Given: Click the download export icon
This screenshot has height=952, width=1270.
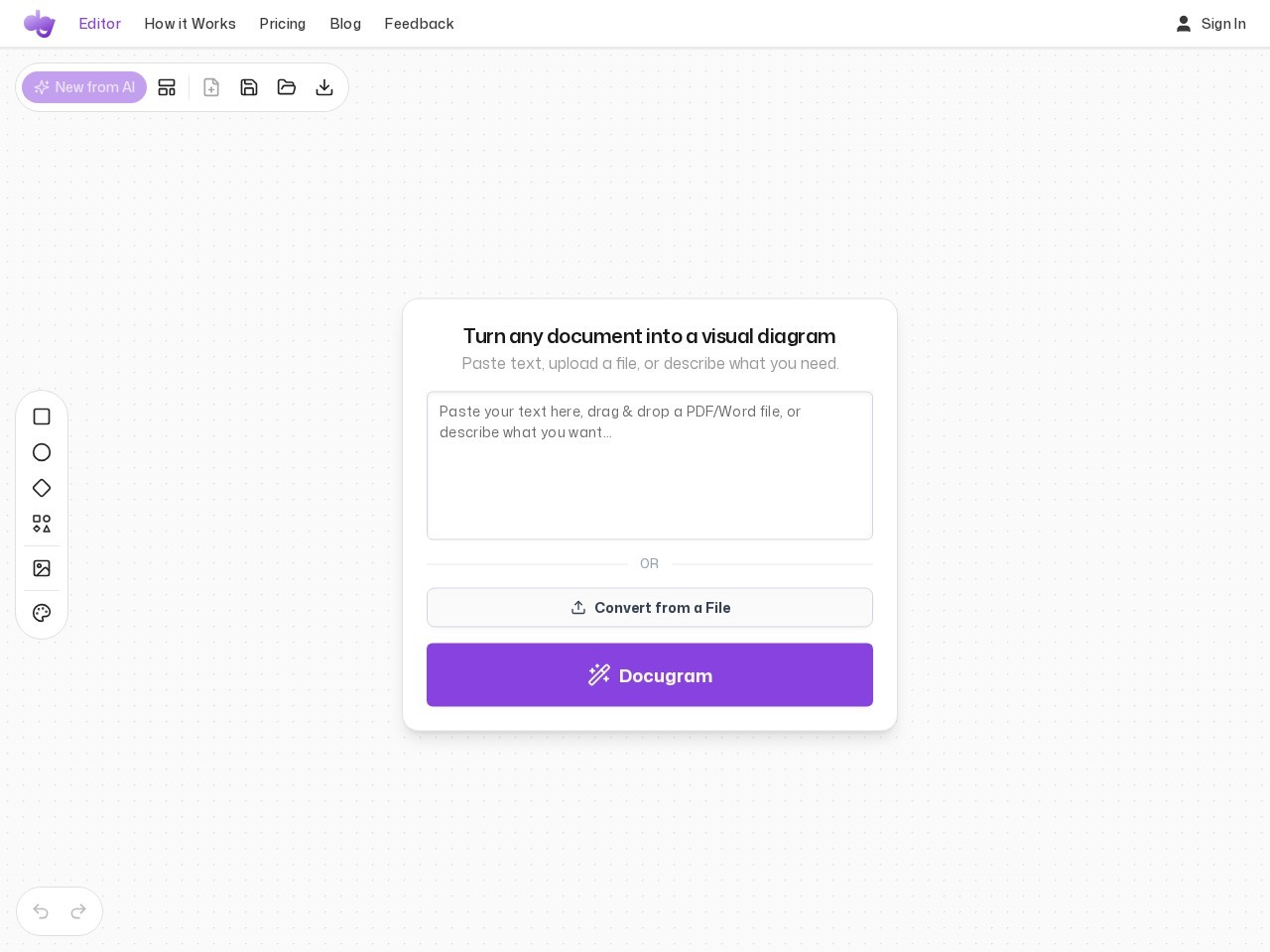Looking at the screenshot, I should coord(324,87).
